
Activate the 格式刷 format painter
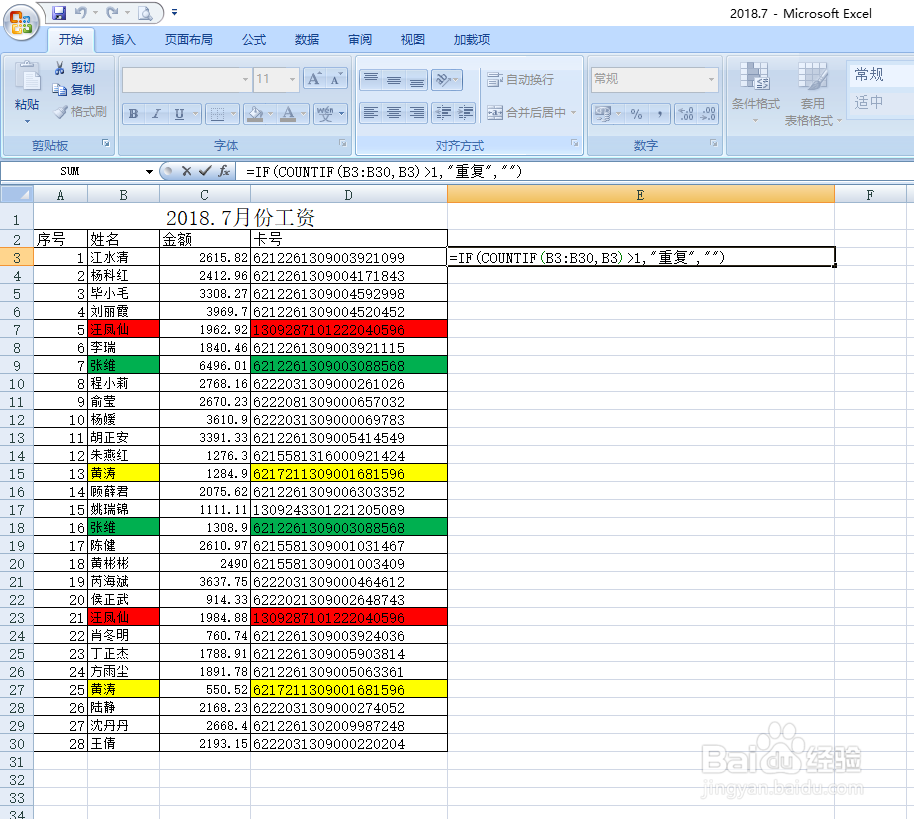80,111
